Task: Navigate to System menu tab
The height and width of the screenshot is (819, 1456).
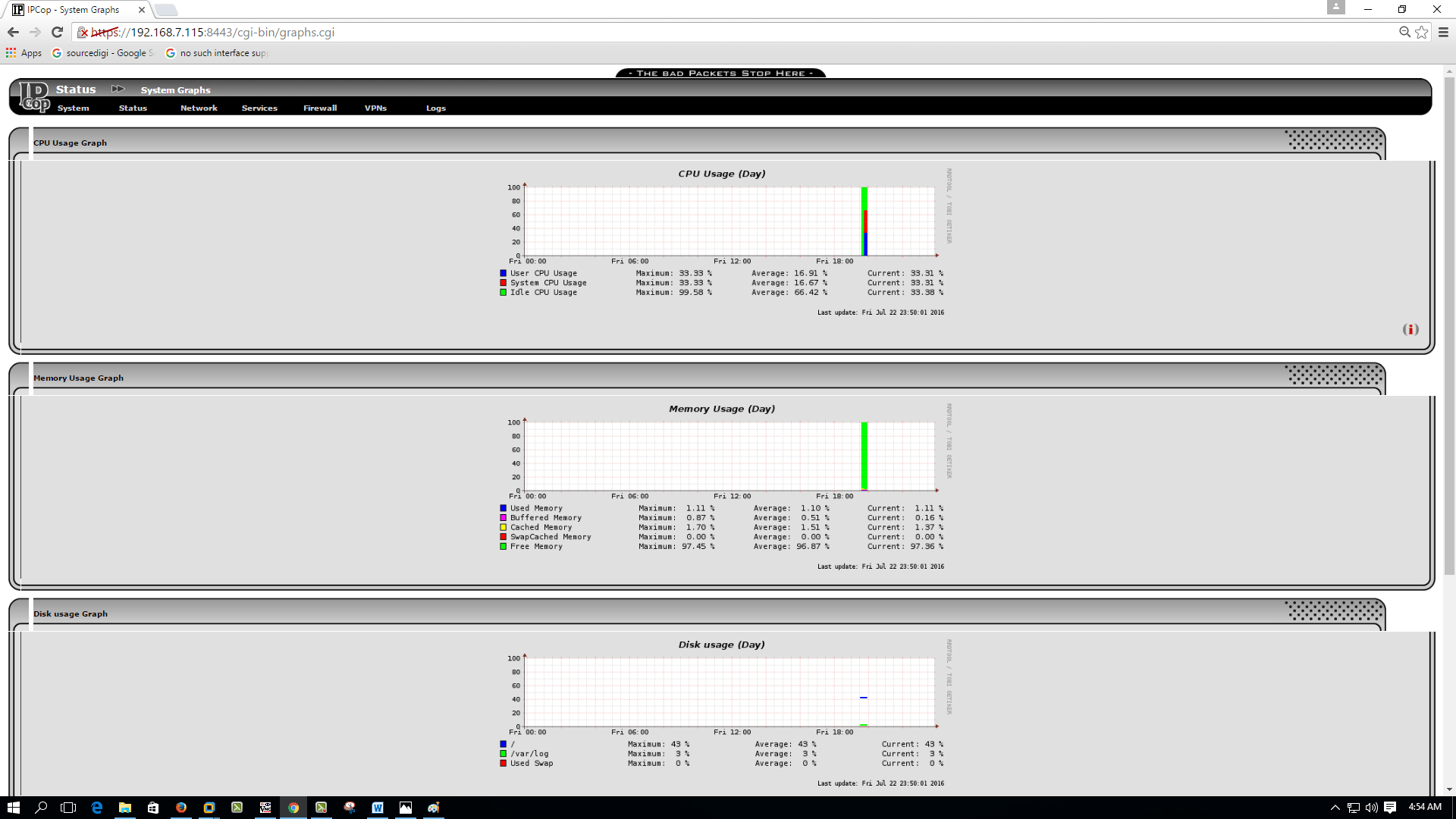Action: [x=72, y=108]
